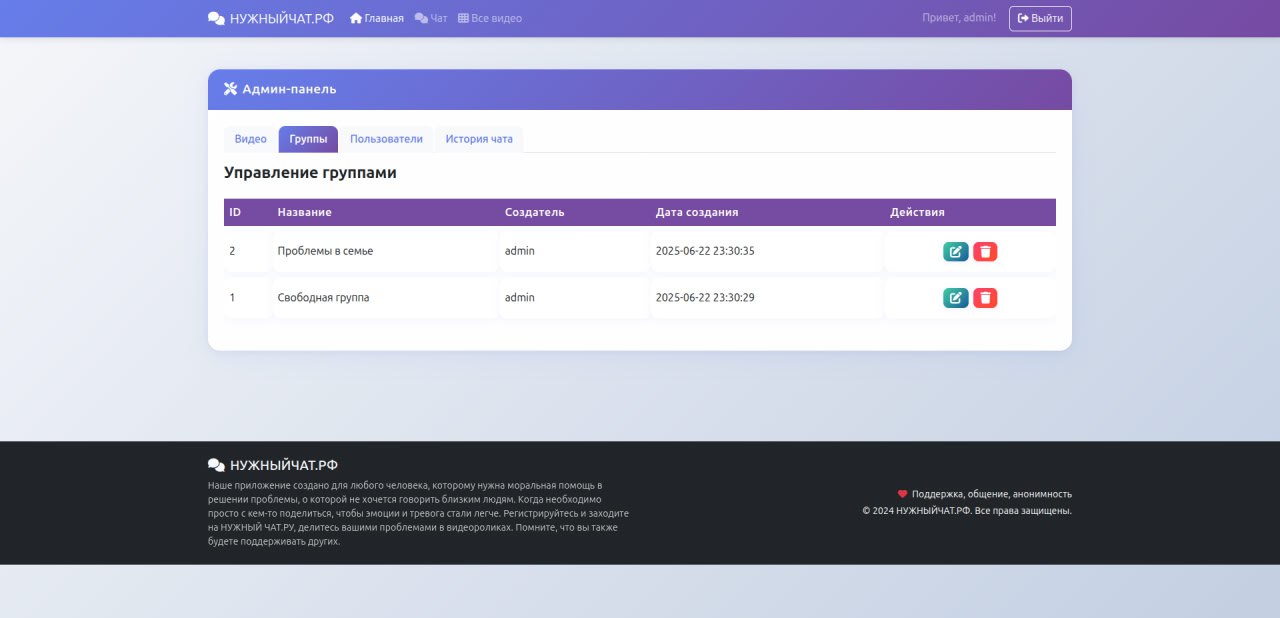Viewport: 1280px width, 618px height.
Task: Click the Название column header
Action: tap(304, 212)
